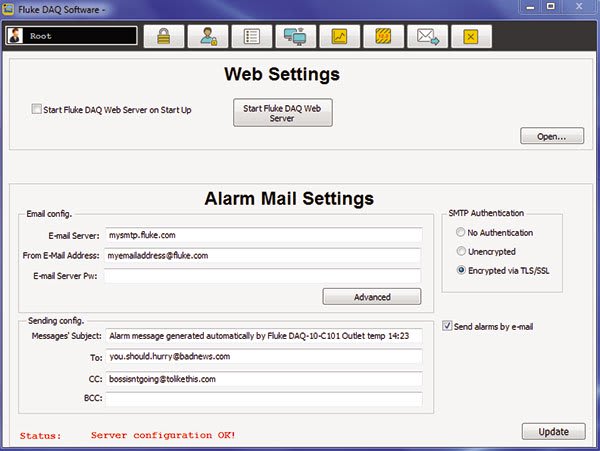The width and height of the screenshot is (600, 451).
Task: Click the network monitors toolbar icon
Action: click(x=296, y=37)
